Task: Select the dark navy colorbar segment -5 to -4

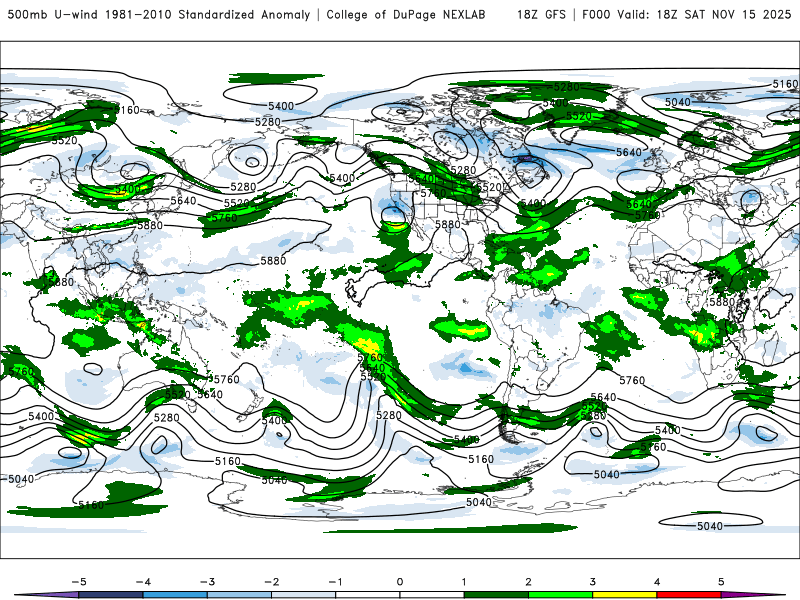Action: 111,595
